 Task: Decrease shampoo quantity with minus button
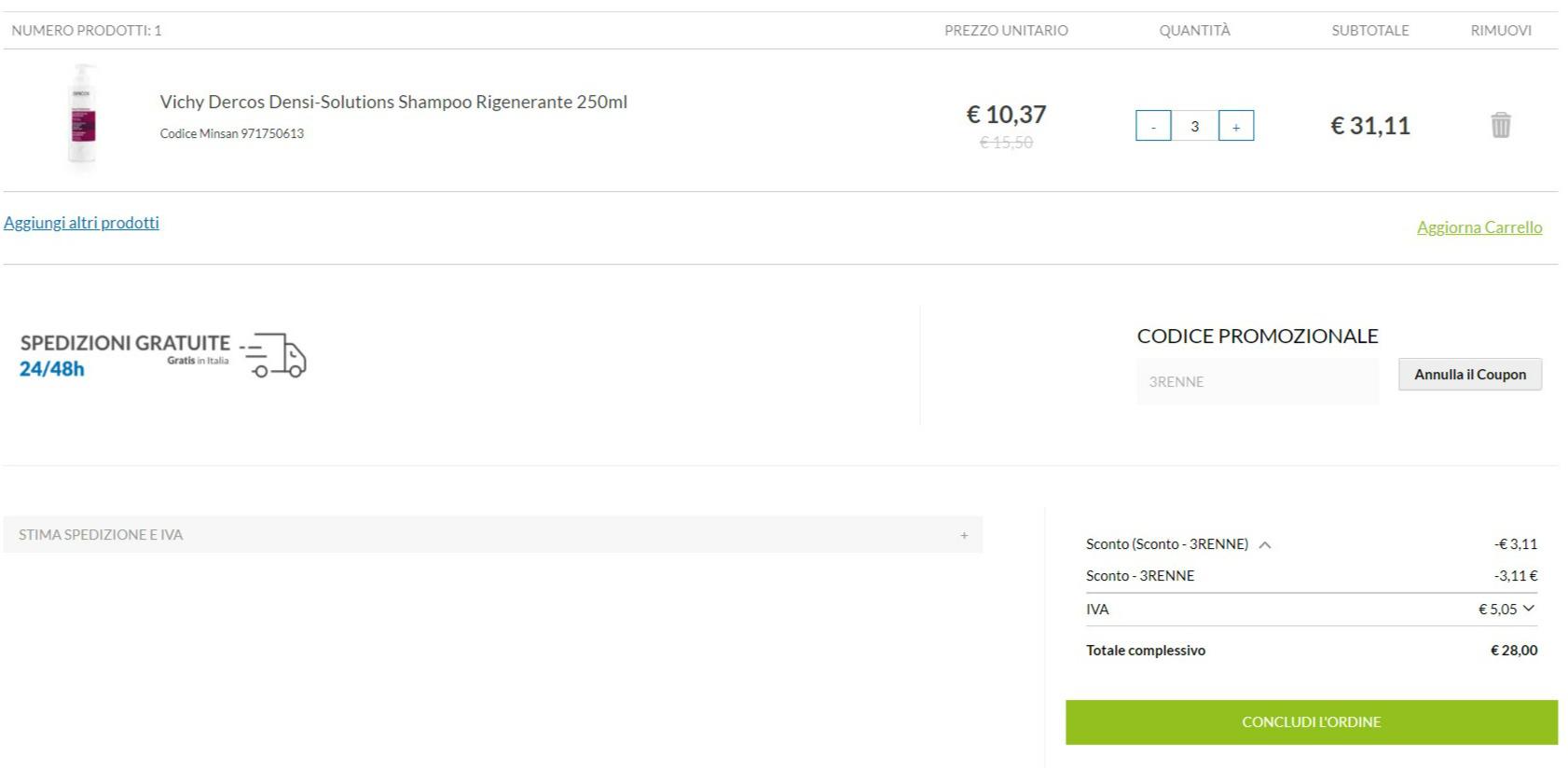[x=1153, y=126]
